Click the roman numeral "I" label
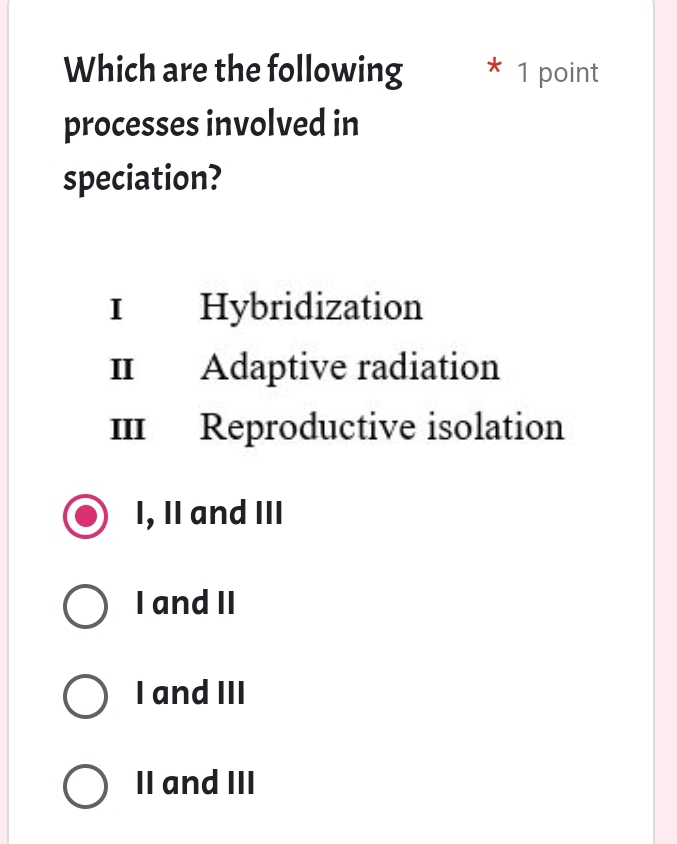 click(113, 309)
